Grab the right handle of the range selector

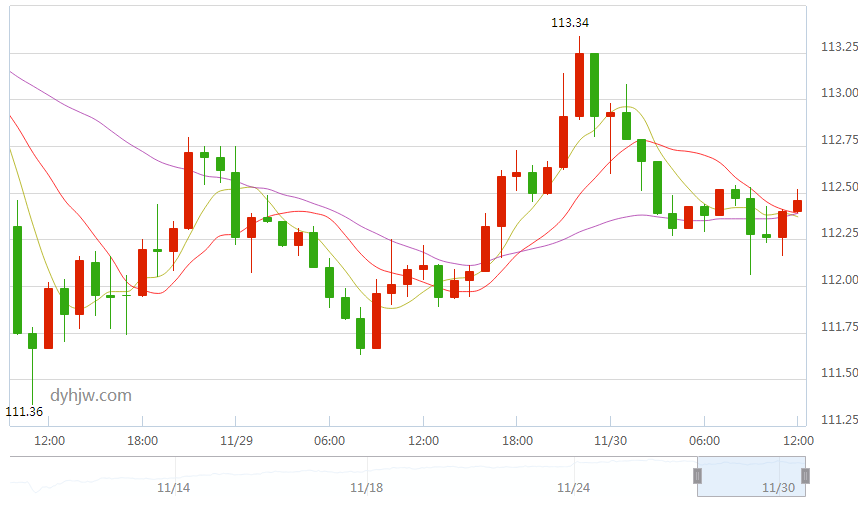pyautogui.click(x=805, y=476)
